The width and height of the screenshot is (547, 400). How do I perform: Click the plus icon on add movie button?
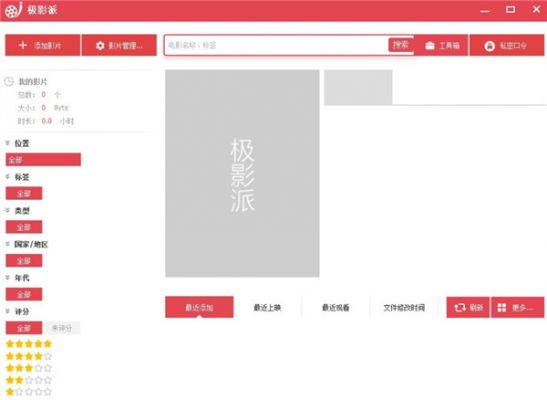pos(23,45)
